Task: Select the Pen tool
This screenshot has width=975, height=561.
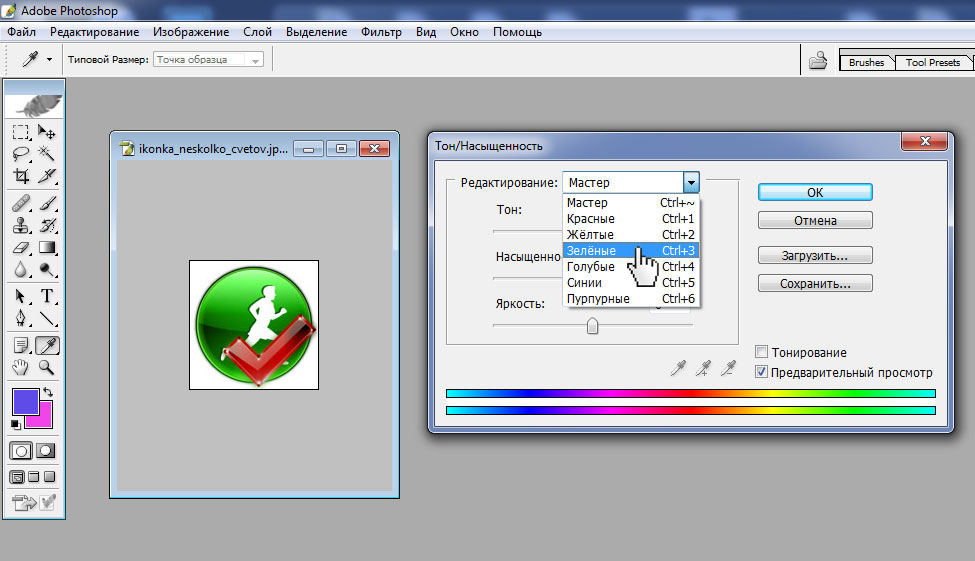Action: click(21, 318)
